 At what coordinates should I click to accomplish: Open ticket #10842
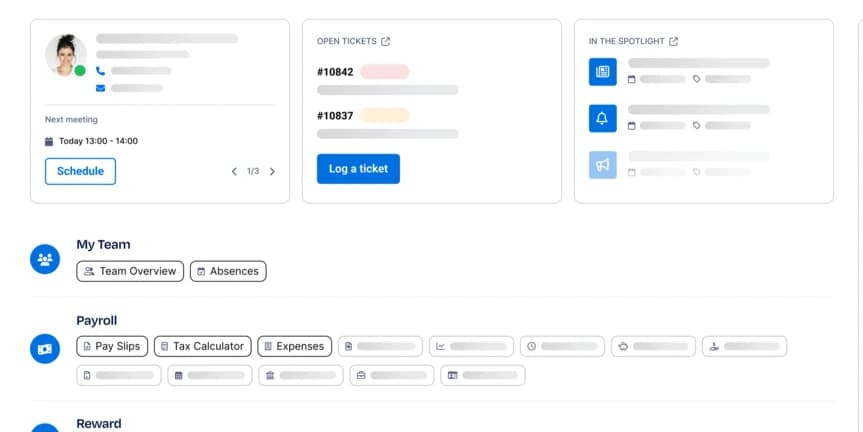point(335,72)
